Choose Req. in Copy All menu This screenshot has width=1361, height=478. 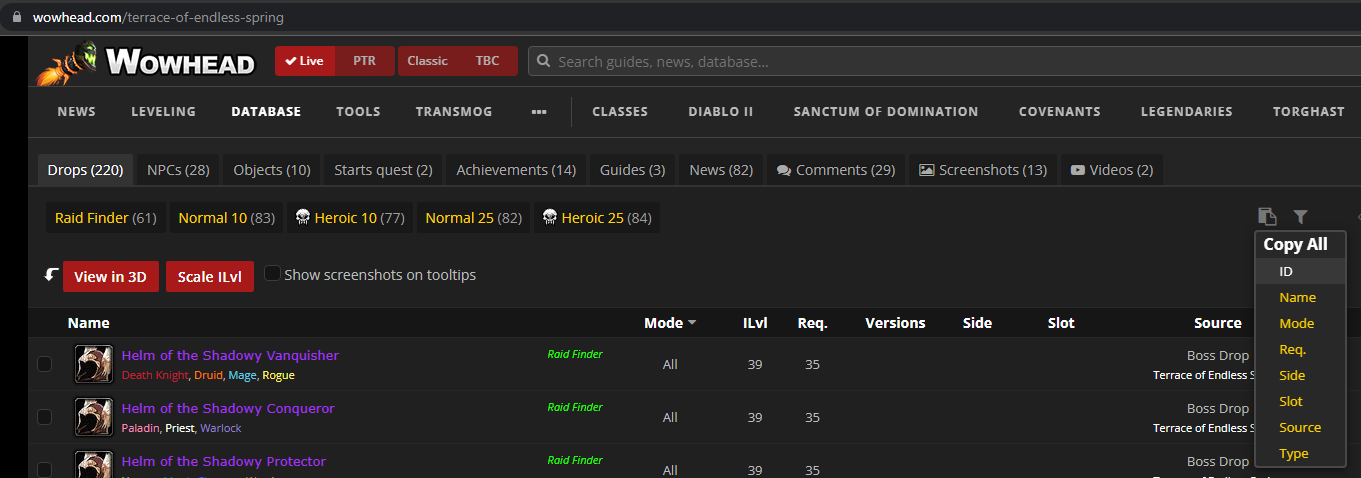coord(1301,349)
